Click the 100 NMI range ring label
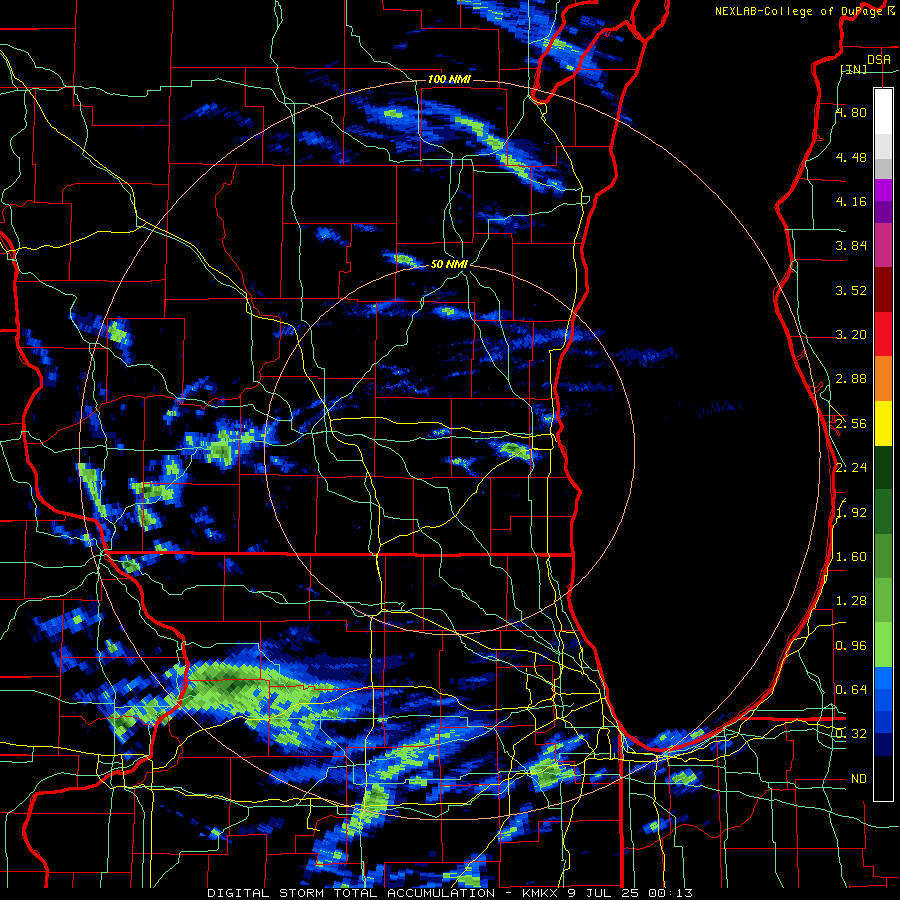Viewport: 900px width, 900px height. tap(449, 79)
